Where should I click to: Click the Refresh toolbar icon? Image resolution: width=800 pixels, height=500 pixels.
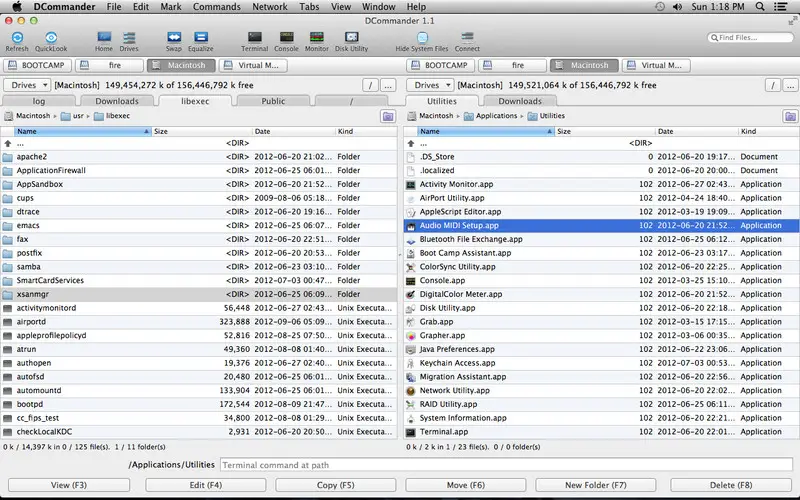coord(17,38)
